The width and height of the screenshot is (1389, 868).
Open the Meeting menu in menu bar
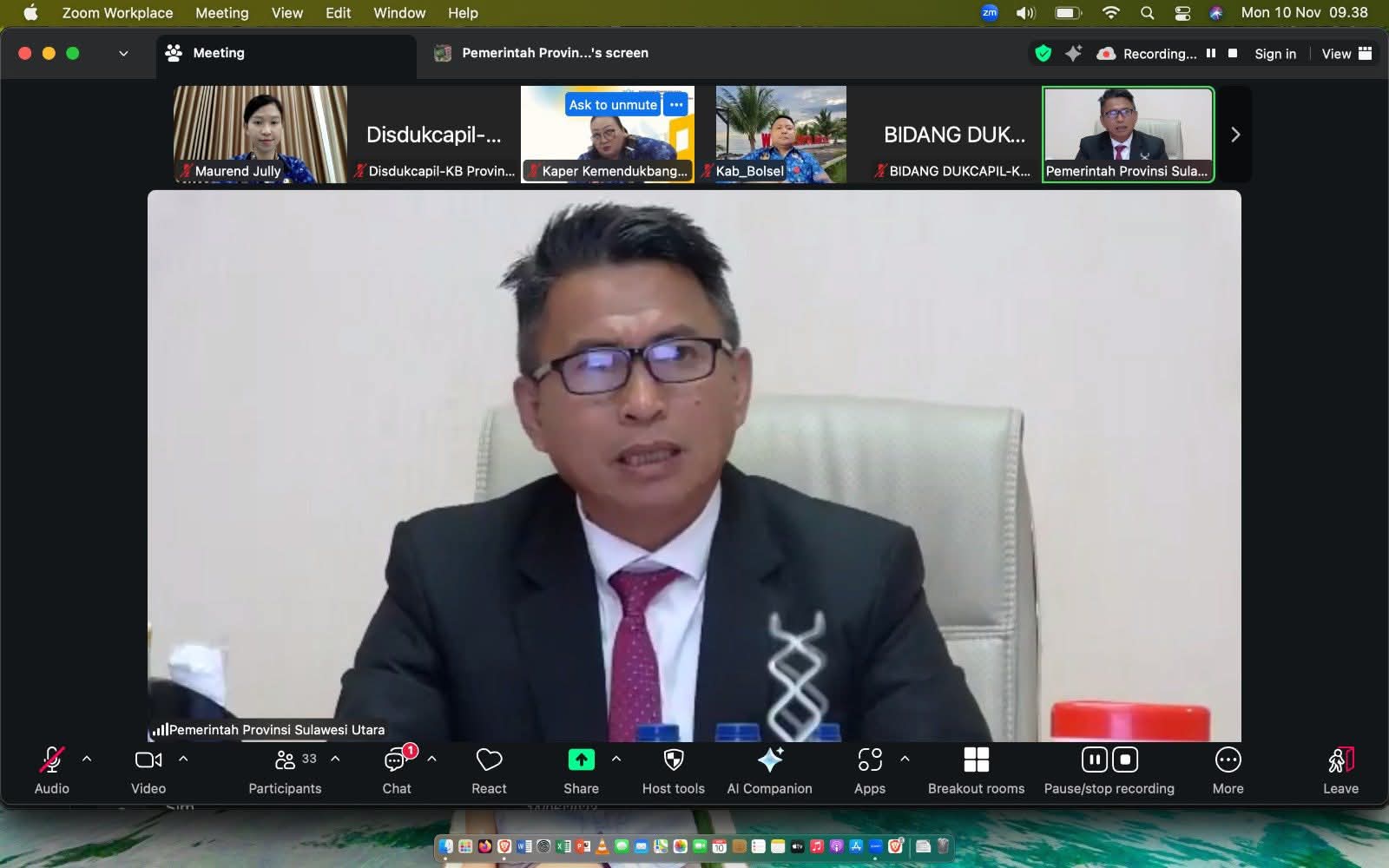pyautogui.click(x=221, y=13)
